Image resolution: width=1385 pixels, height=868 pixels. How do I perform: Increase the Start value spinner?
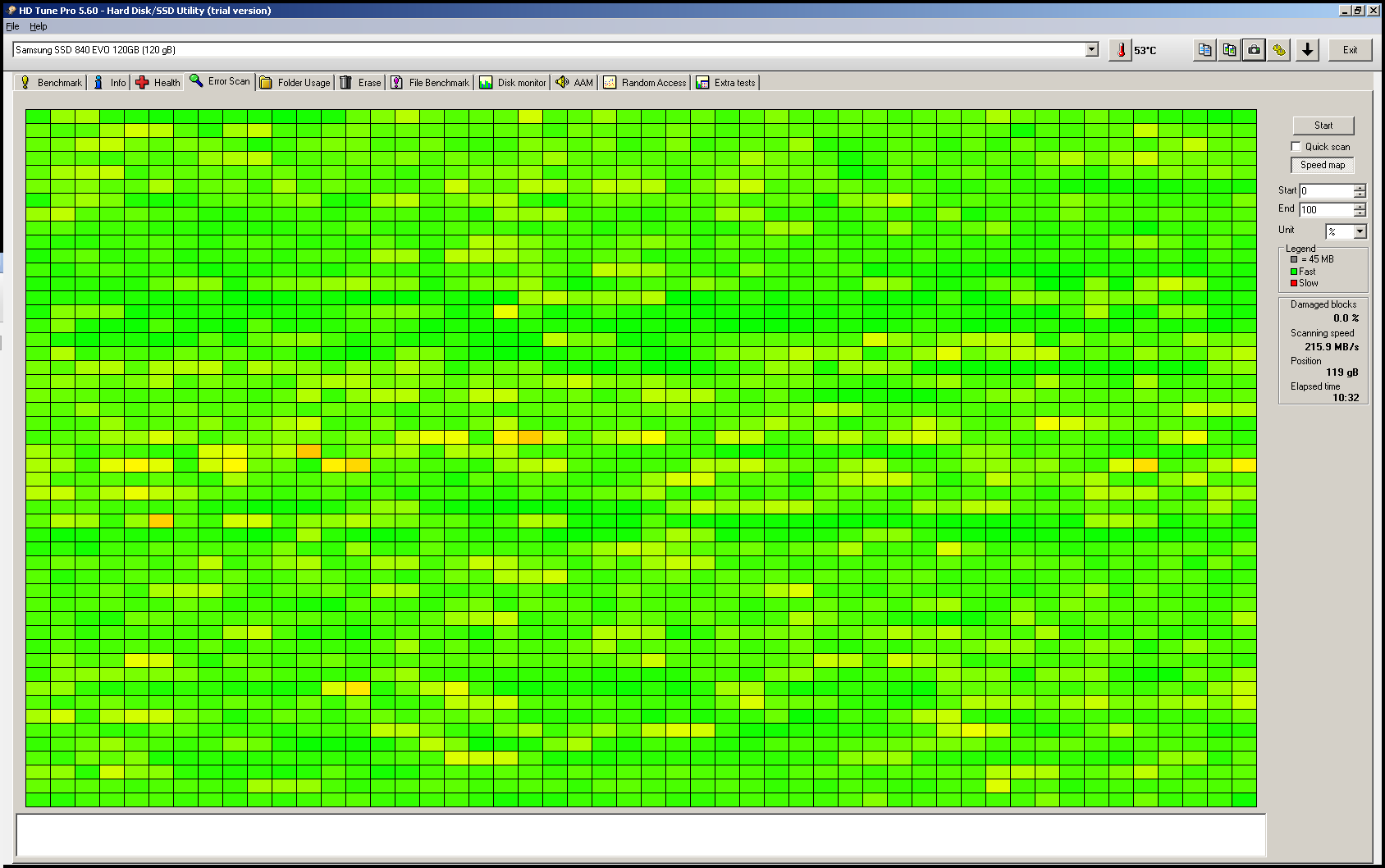pos(1360,187)
